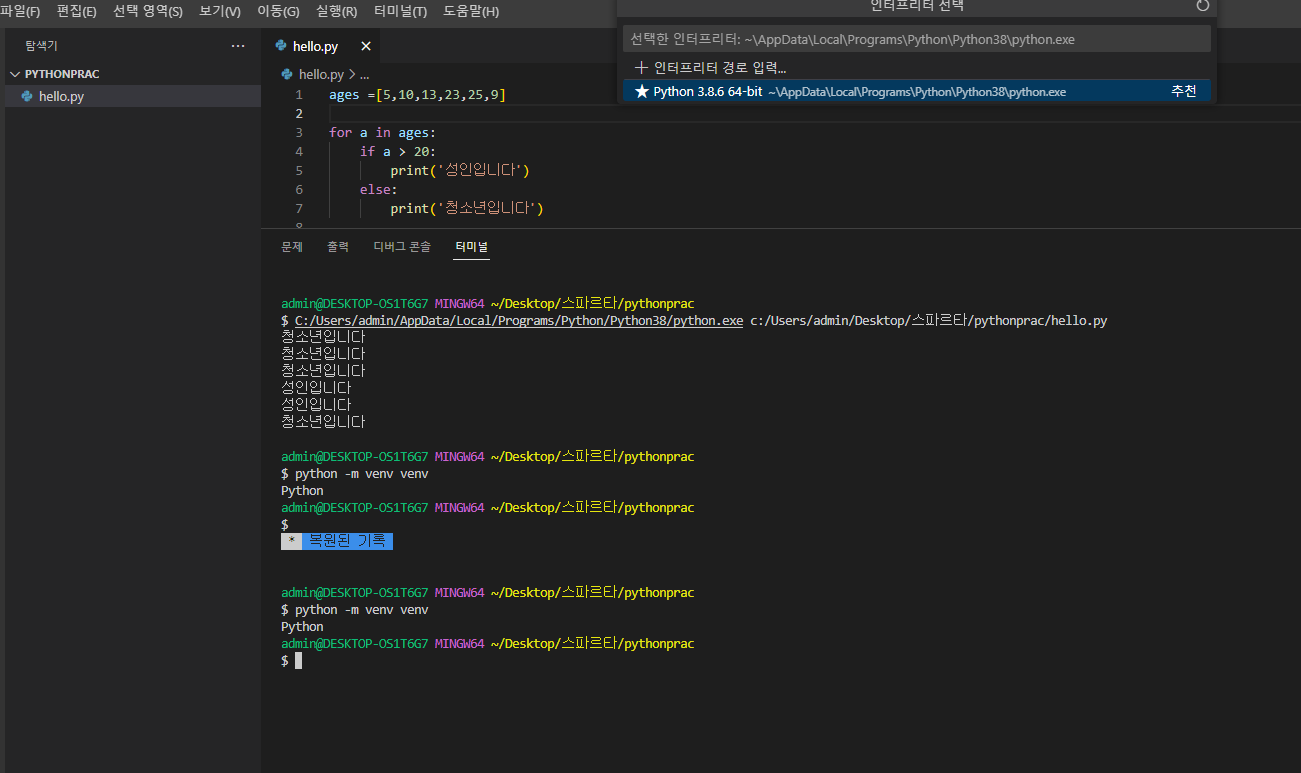Click editor line number 1
1301x773 pixels.
[x=298, y=94]
